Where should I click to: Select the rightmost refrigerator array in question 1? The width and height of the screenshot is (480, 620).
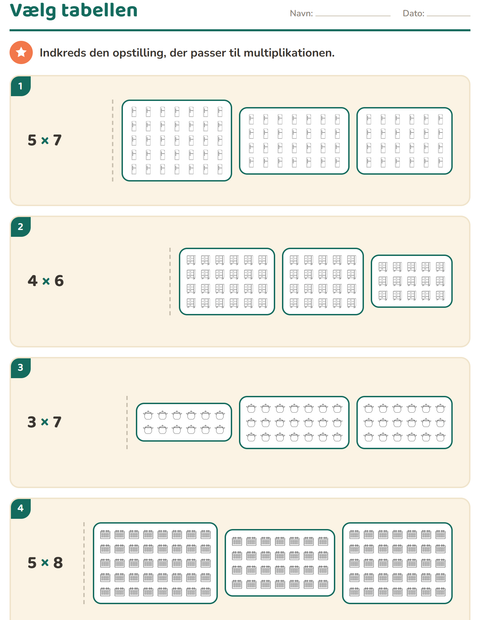404,141
